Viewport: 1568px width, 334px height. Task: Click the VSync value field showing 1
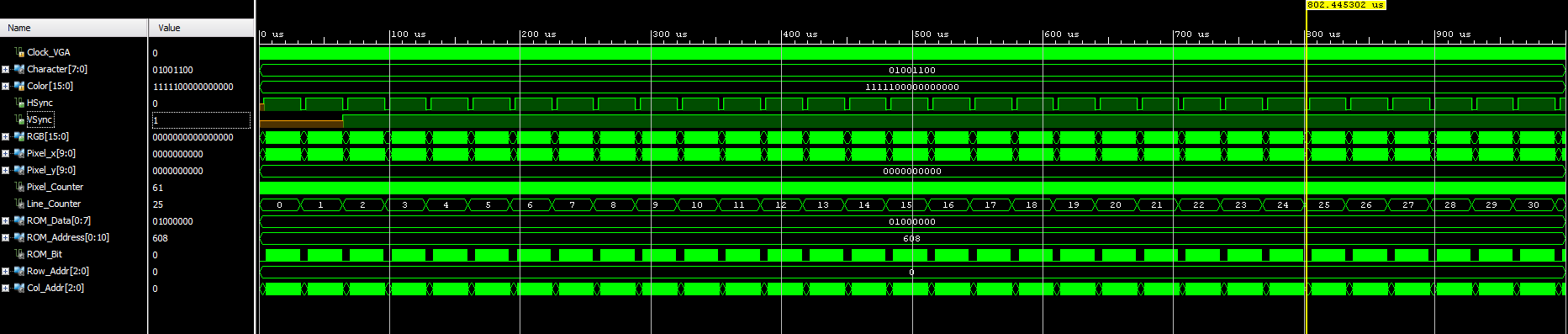coord(201,120)
